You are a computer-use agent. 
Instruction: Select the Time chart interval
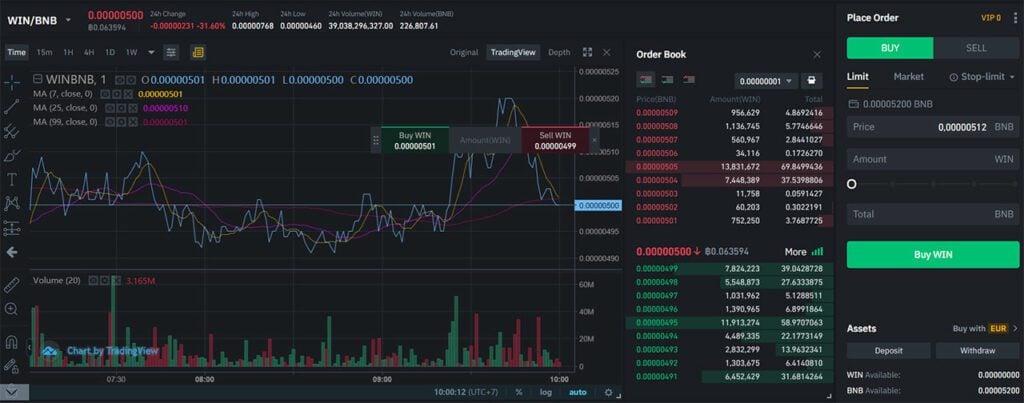click(x=17, y=52)
